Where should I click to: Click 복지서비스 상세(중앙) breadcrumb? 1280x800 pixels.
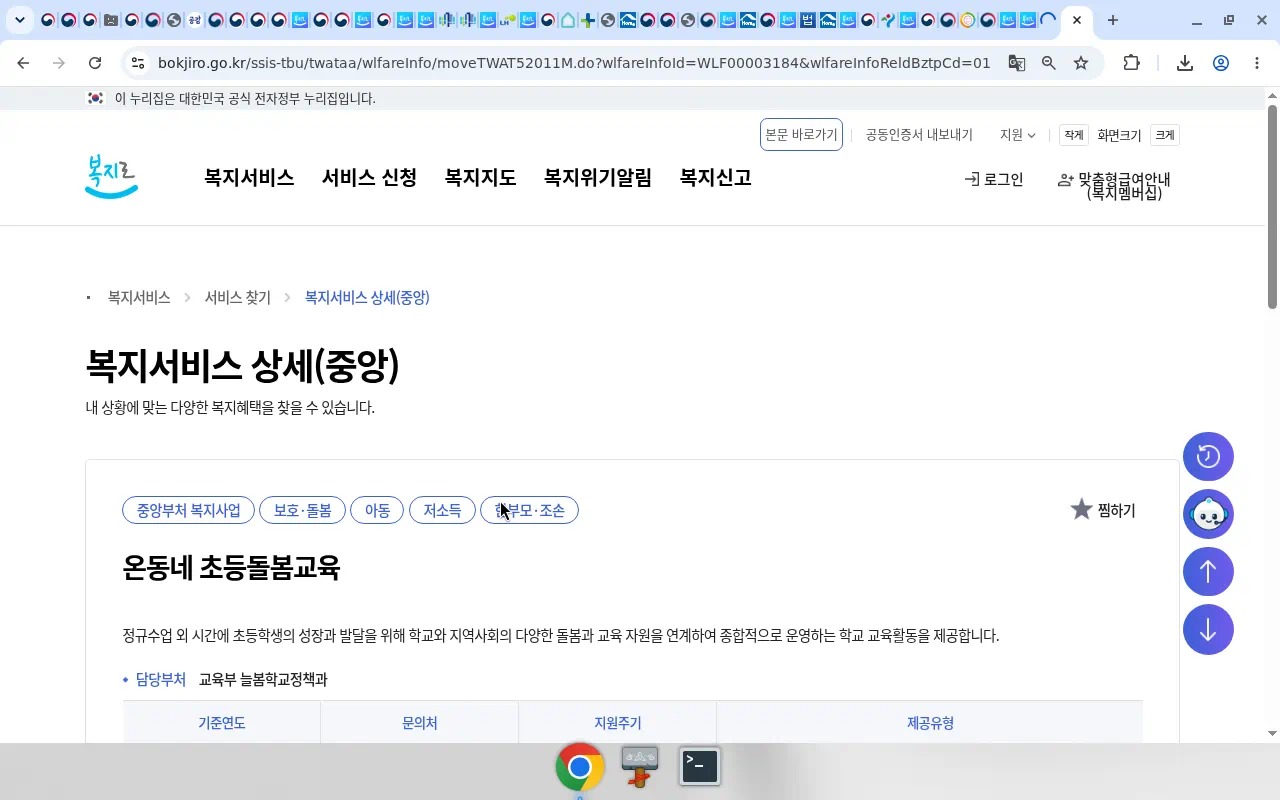pos(367,298)
